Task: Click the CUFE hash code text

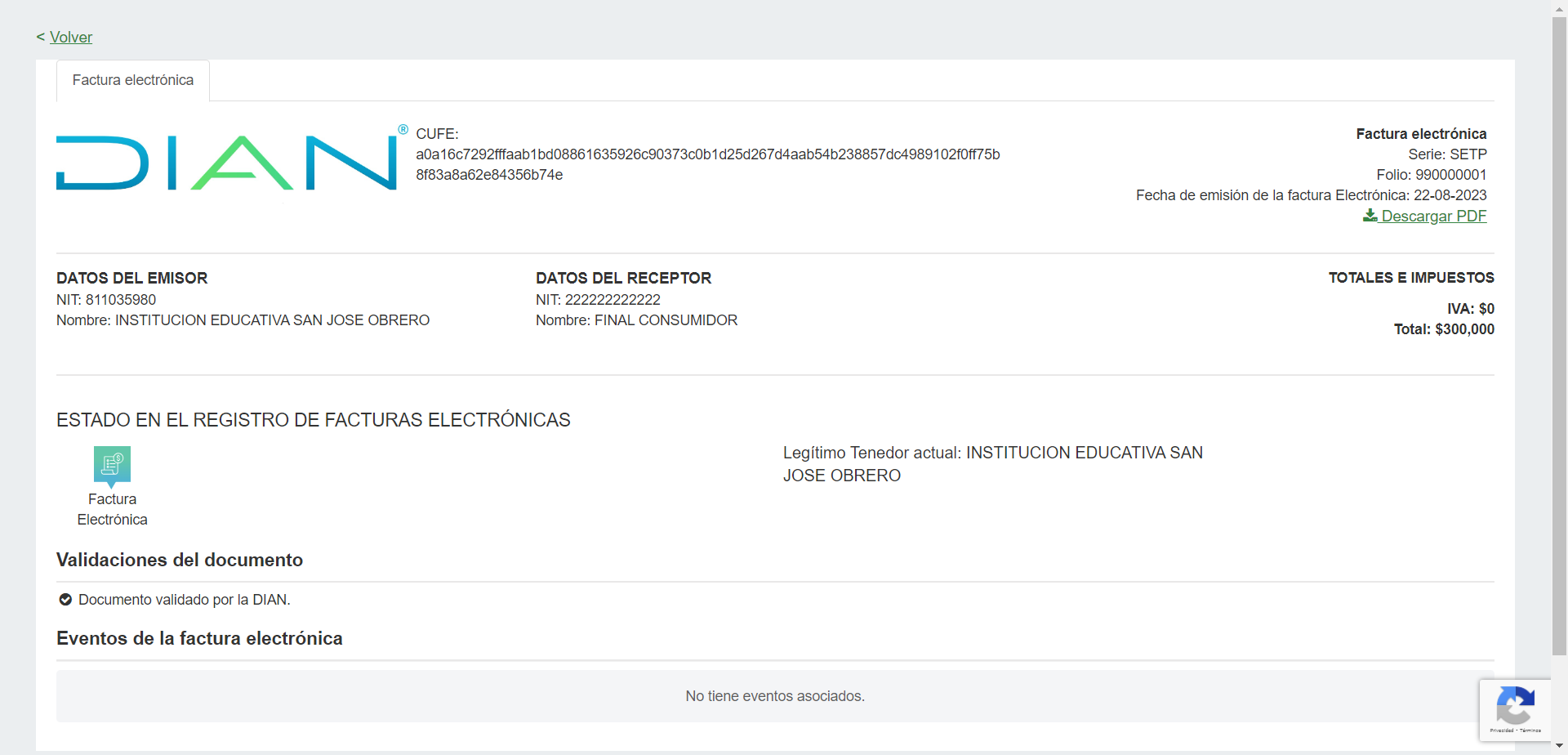Action: coord(707,155)
